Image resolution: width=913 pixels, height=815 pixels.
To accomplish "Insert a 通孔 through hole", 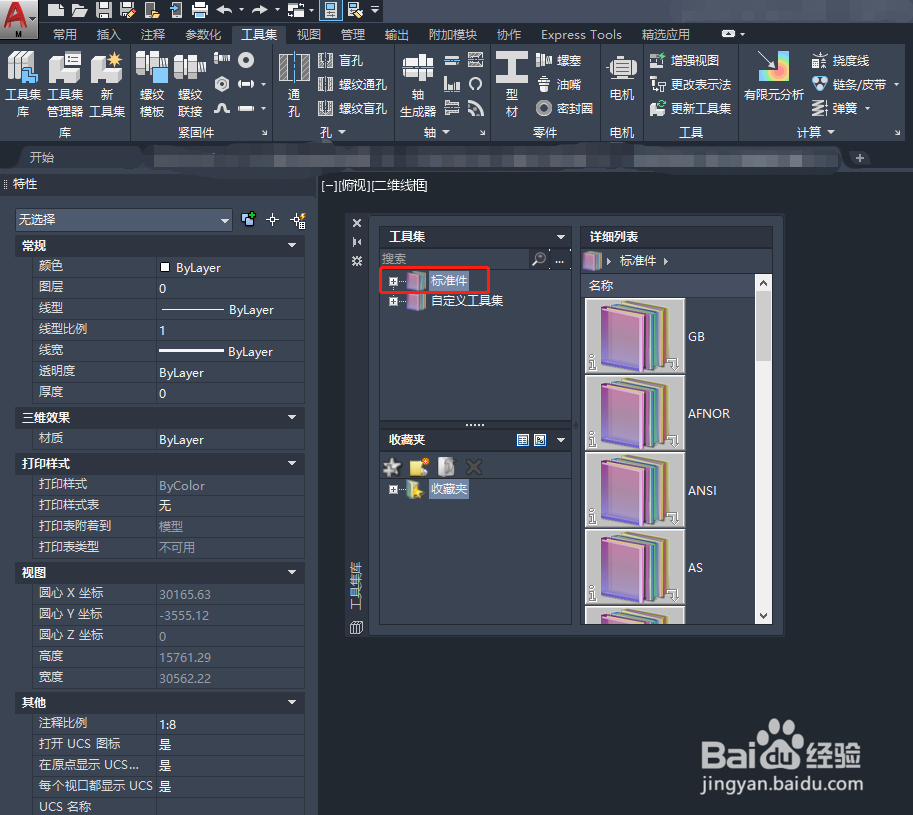I will [294, 84].
